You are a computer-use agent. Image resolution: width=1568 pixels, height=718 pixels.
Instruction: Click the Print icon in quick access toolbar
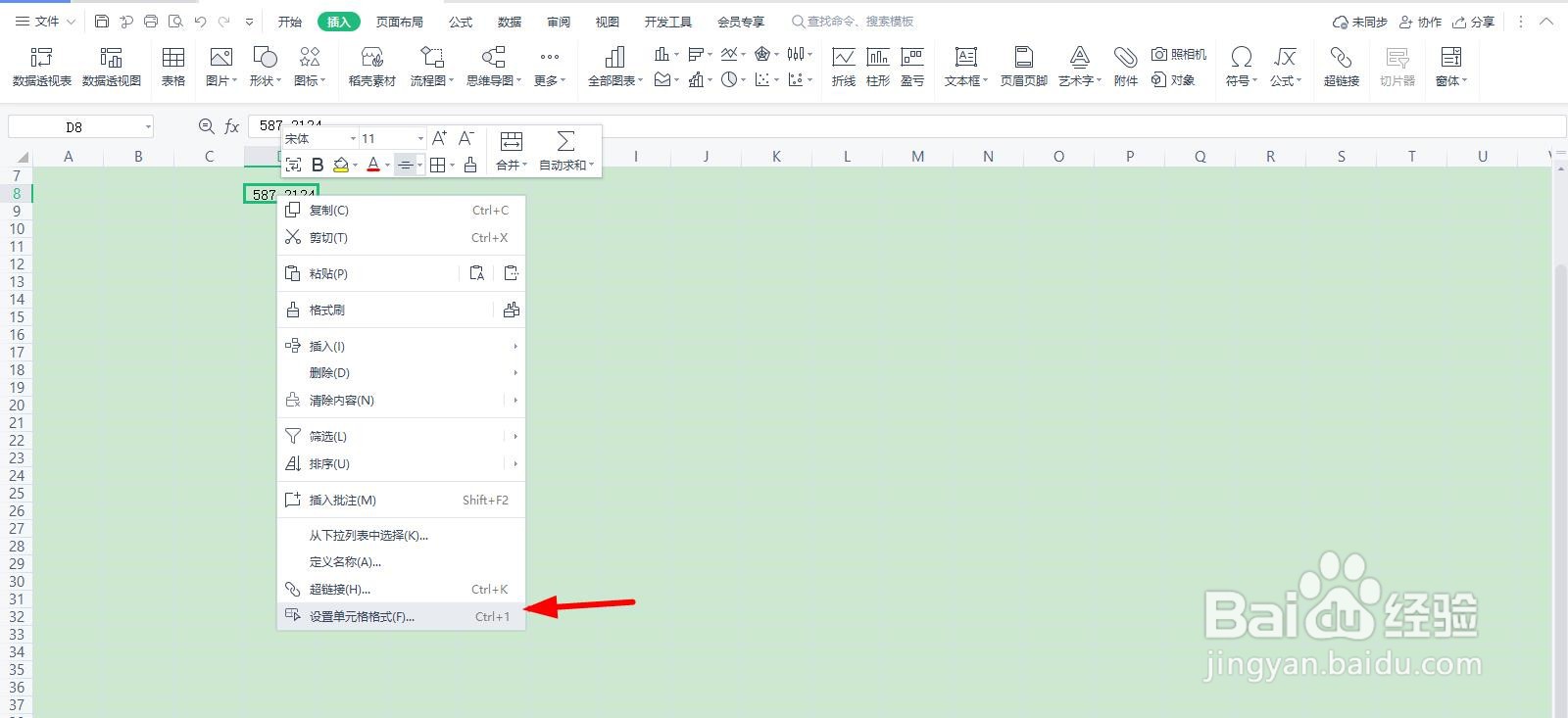(x=150, y=21)
